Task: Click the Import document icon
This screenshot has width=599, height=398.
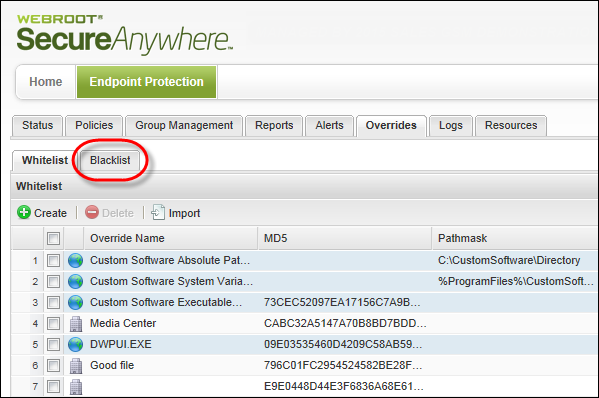Action: [x=158, y=212]
